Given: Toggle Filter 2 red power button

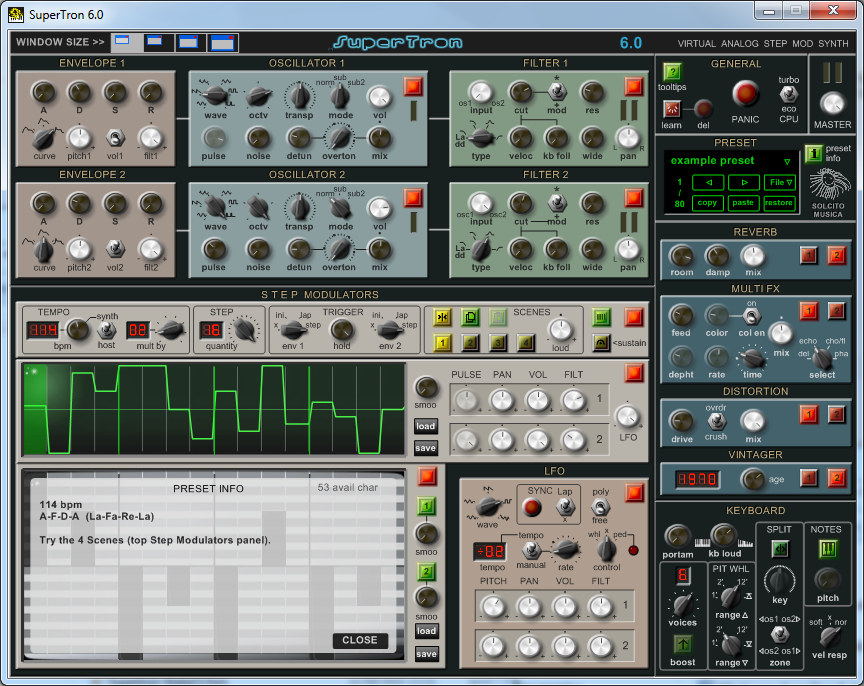Looking at the screenshot, I should pos(634,197).
